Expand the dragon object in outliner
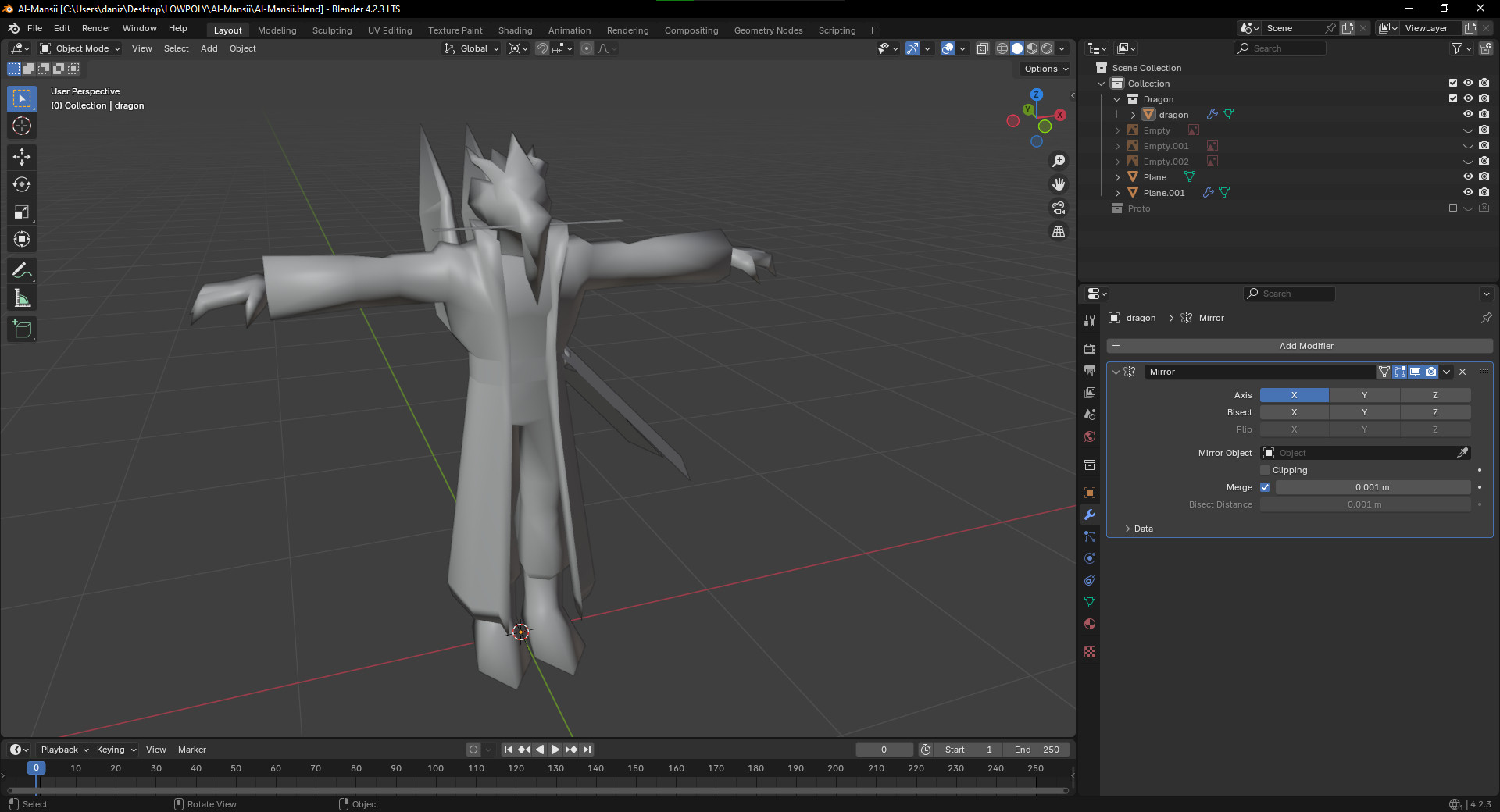 point(1133,115)
